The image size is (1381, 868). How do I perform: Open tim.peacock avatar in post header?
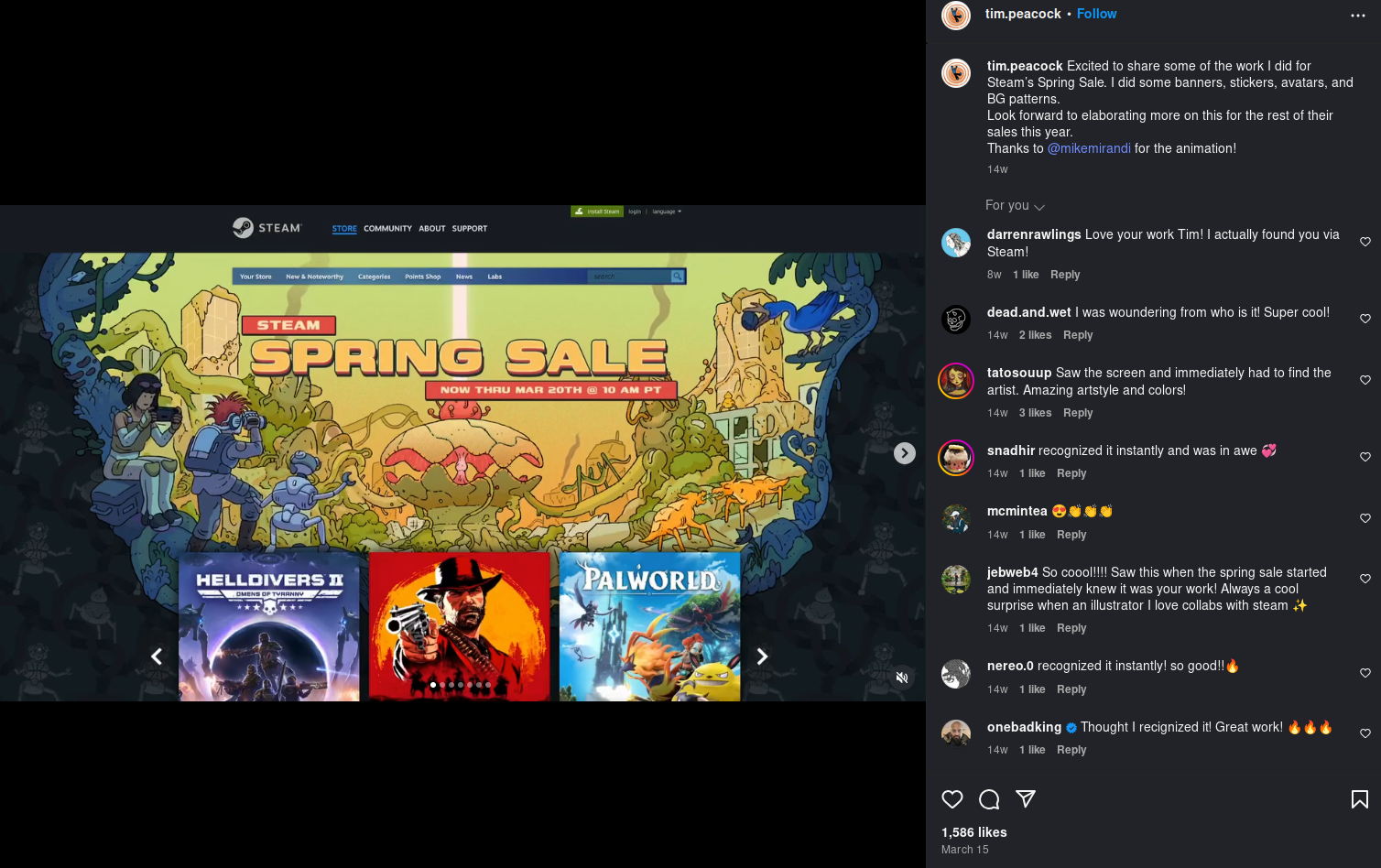956,15
